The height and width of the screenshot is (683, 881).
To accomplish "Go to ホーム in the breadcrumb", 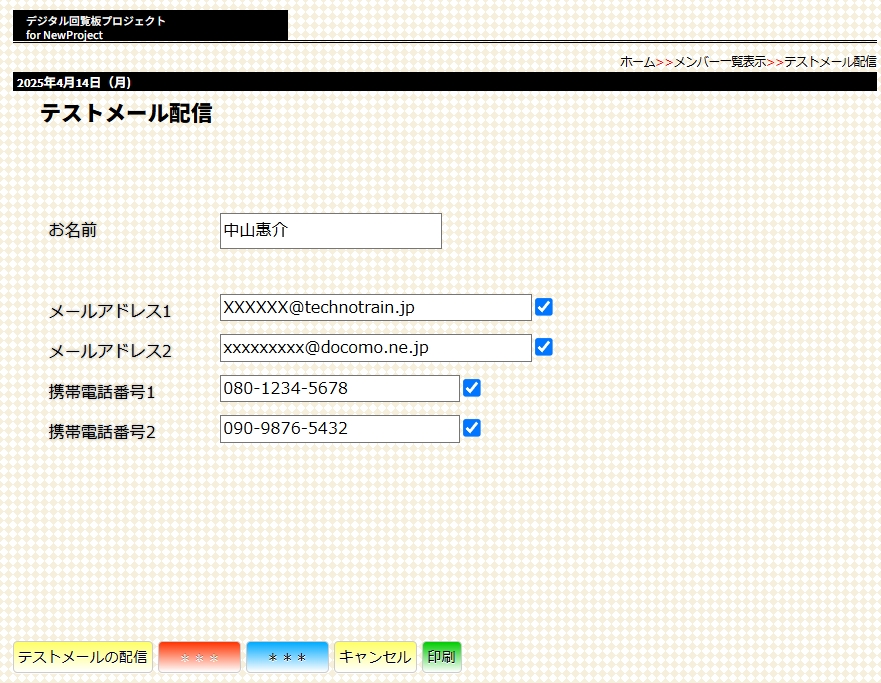I will (x=637, y=62).
